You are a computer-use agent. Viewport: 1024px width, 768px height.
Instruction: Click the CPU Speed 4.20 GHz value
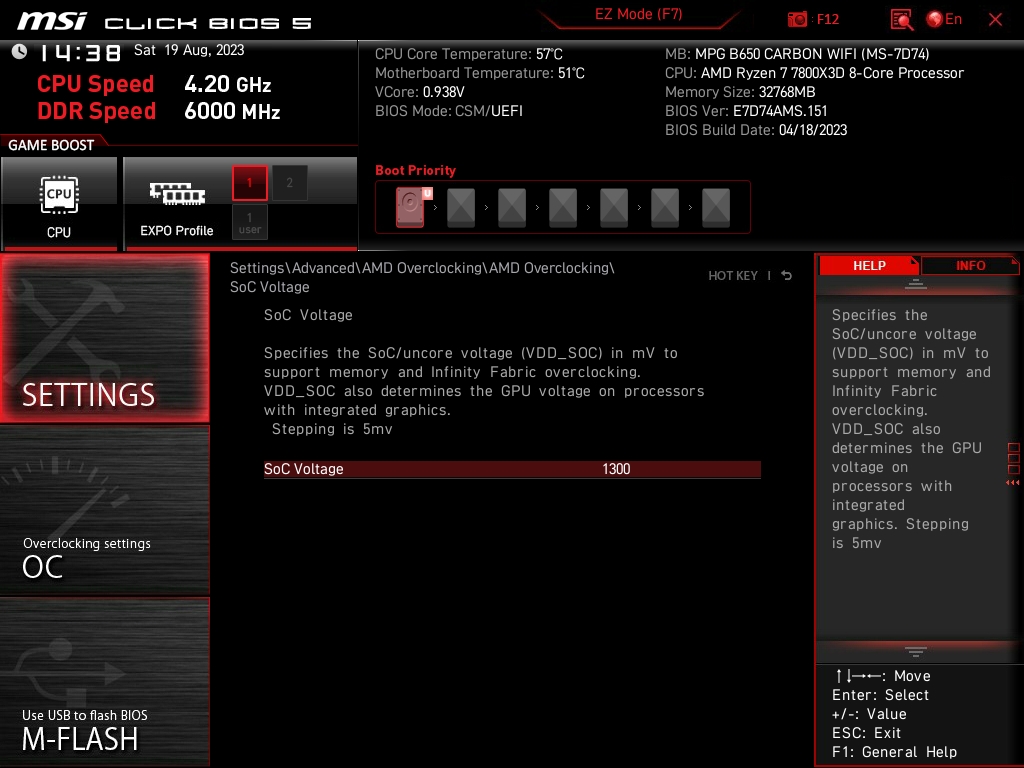[x=227, y=84]
